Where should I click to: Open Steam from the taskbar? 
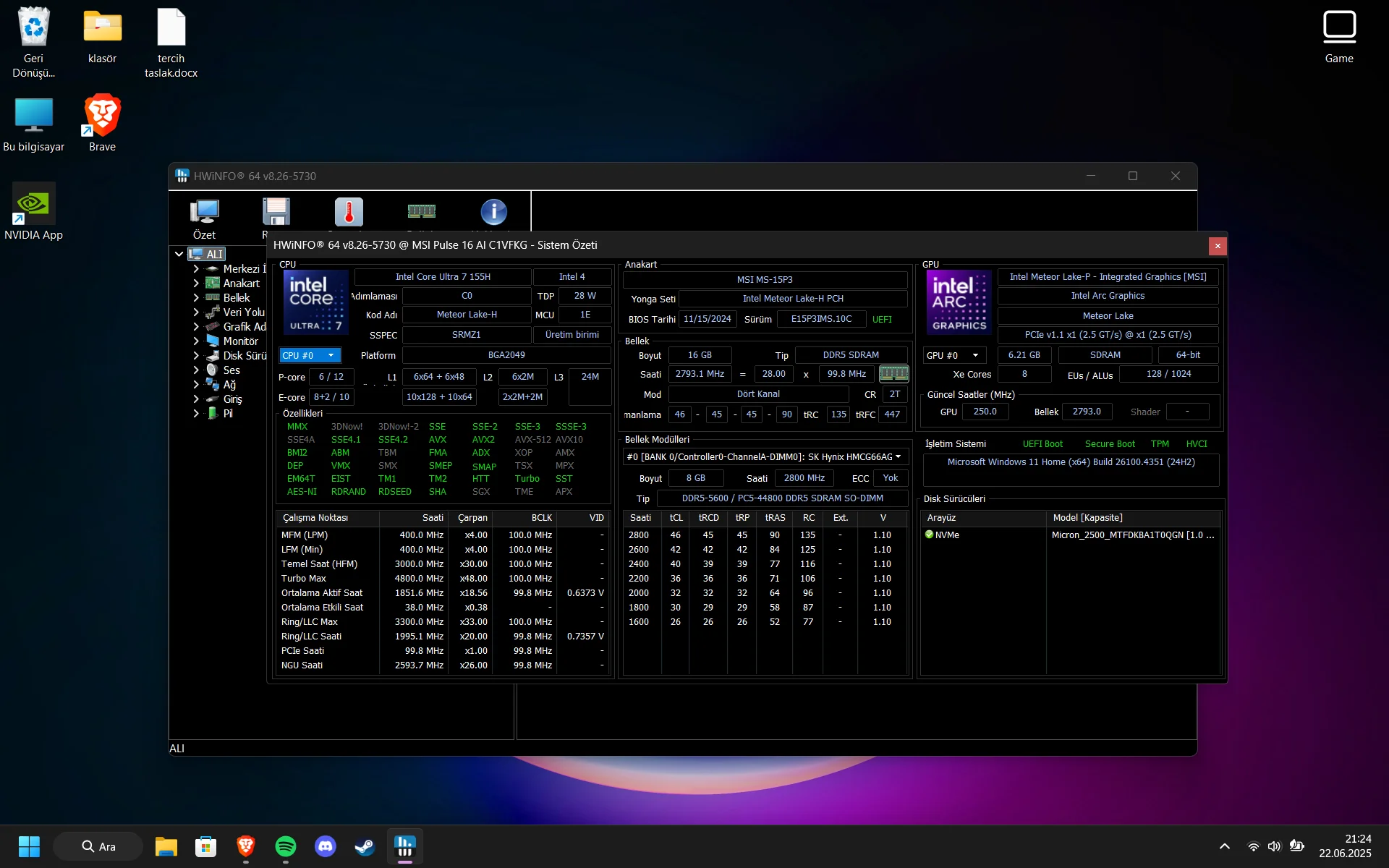pyautogui.click(x=365, y=846)
